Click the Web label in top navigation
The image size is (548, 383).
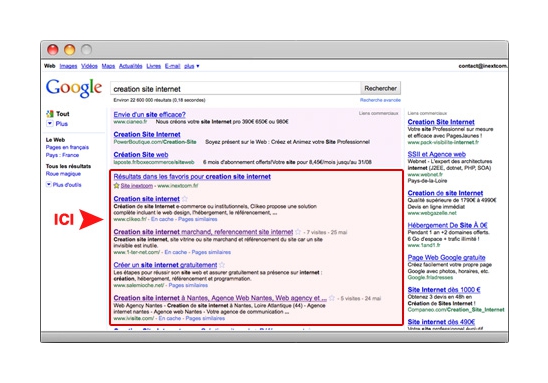point(50,66)
